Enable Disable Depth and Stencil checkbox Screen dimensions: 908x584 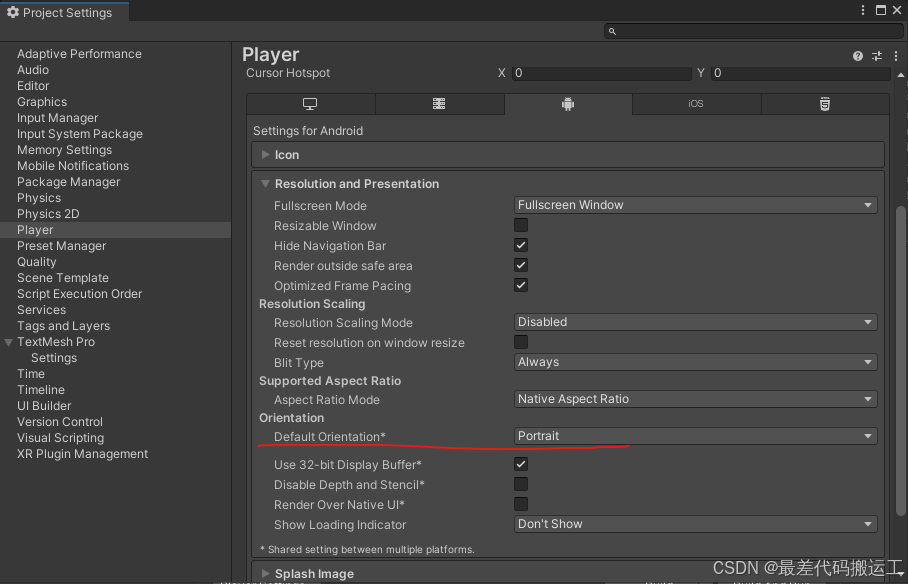click(521, 484)
